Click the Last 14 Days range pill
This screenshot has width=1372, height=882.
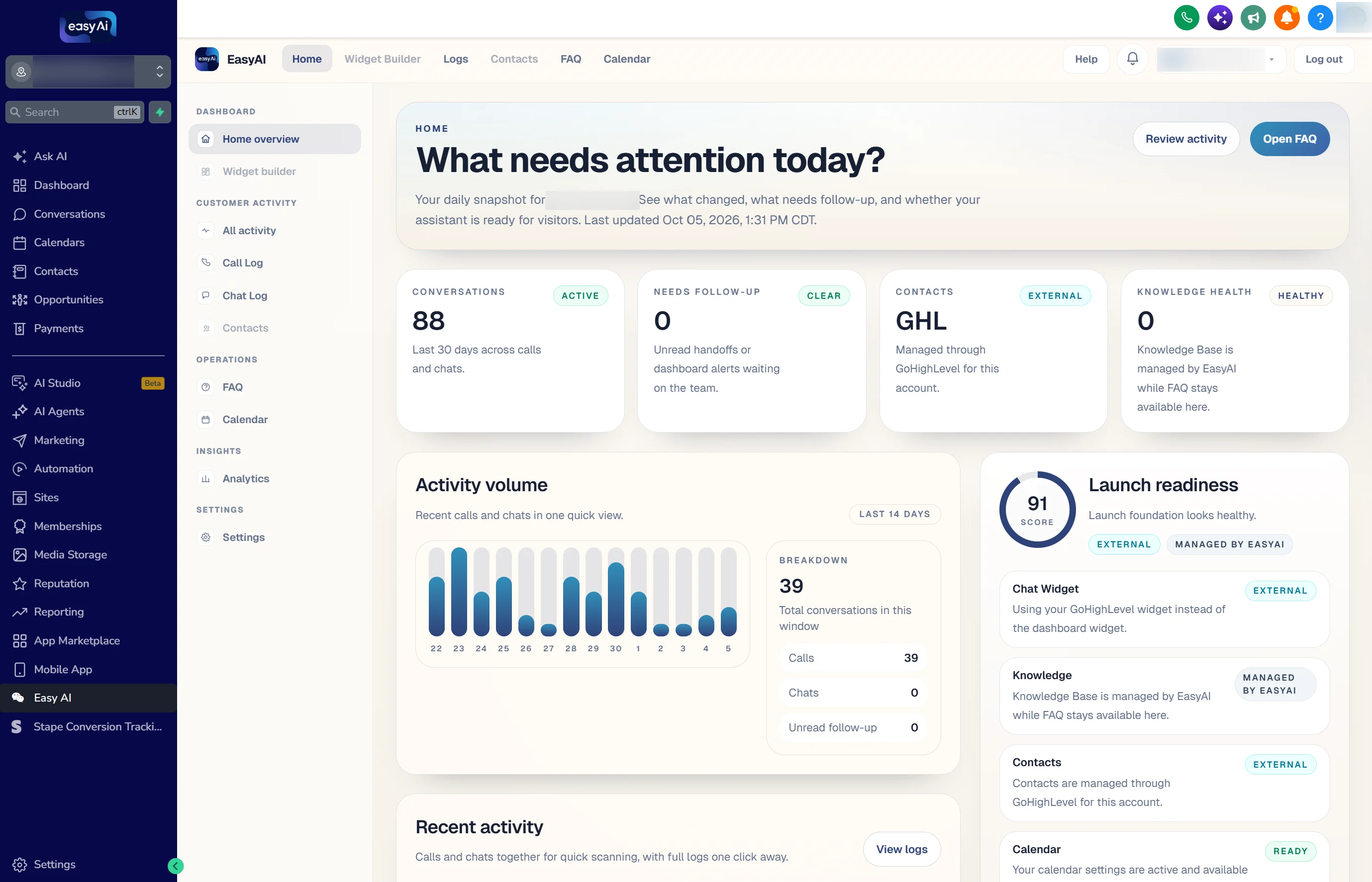[894, 514]
